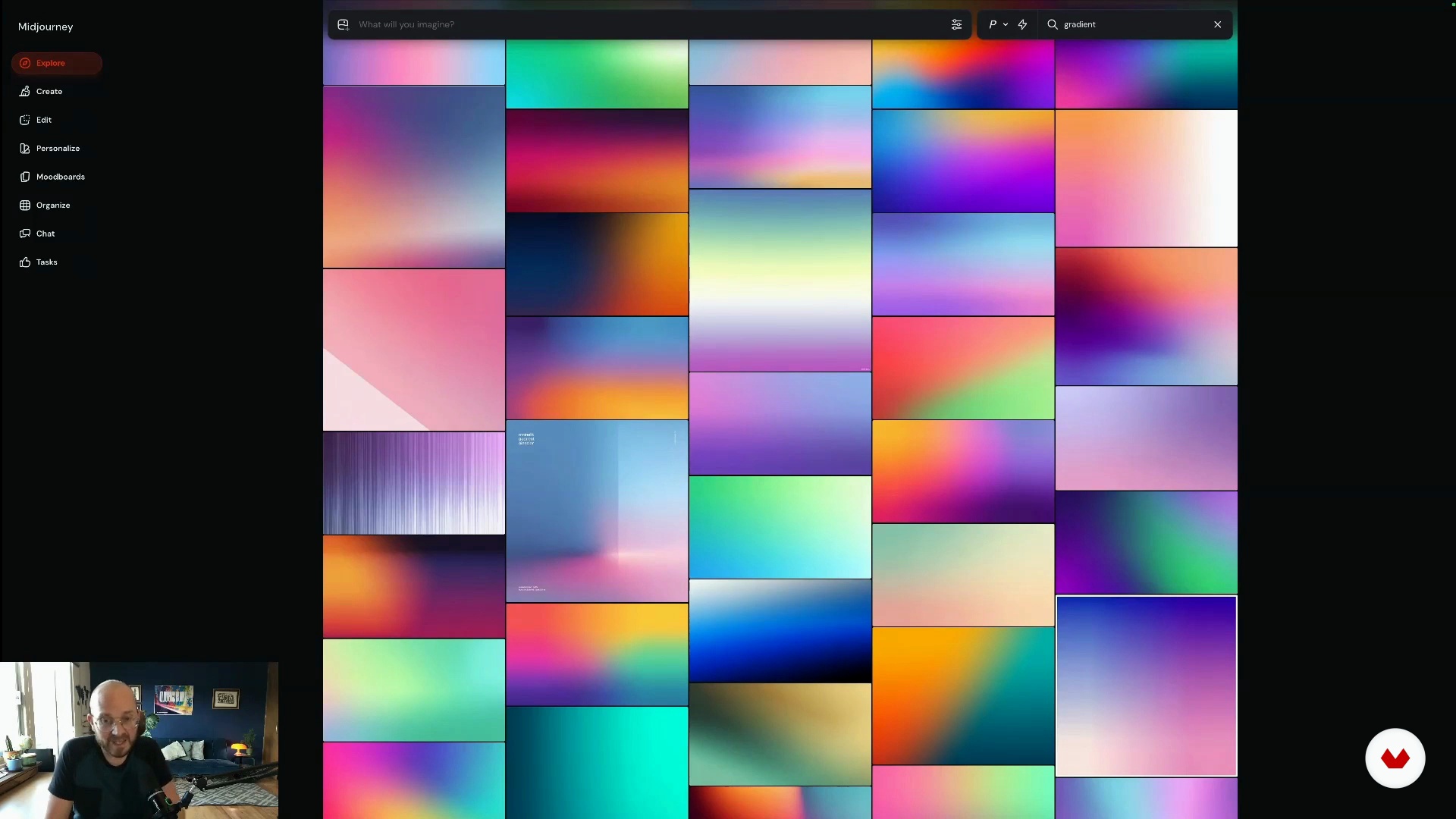Open prompt settings sliders icon

click(956, 24)
